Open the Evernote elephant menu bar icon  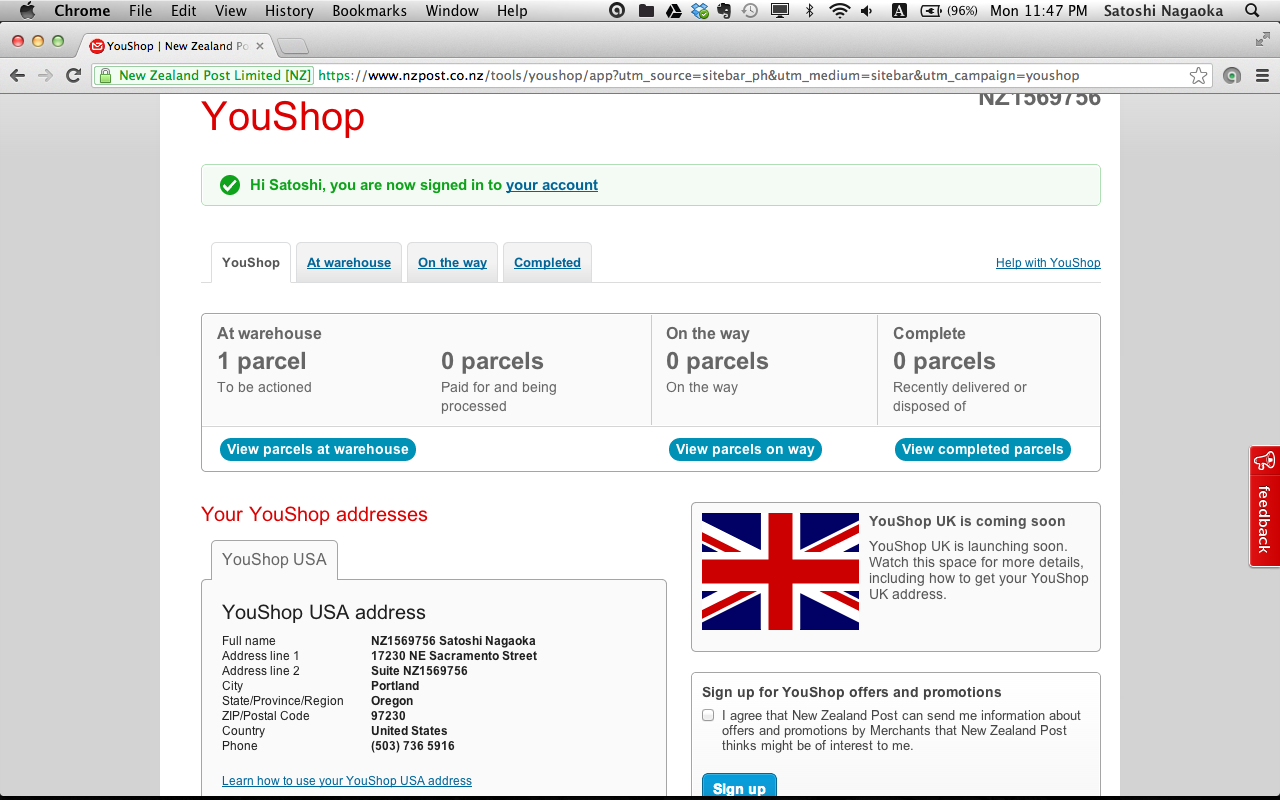pyautogui.click(x=724, y=11)
